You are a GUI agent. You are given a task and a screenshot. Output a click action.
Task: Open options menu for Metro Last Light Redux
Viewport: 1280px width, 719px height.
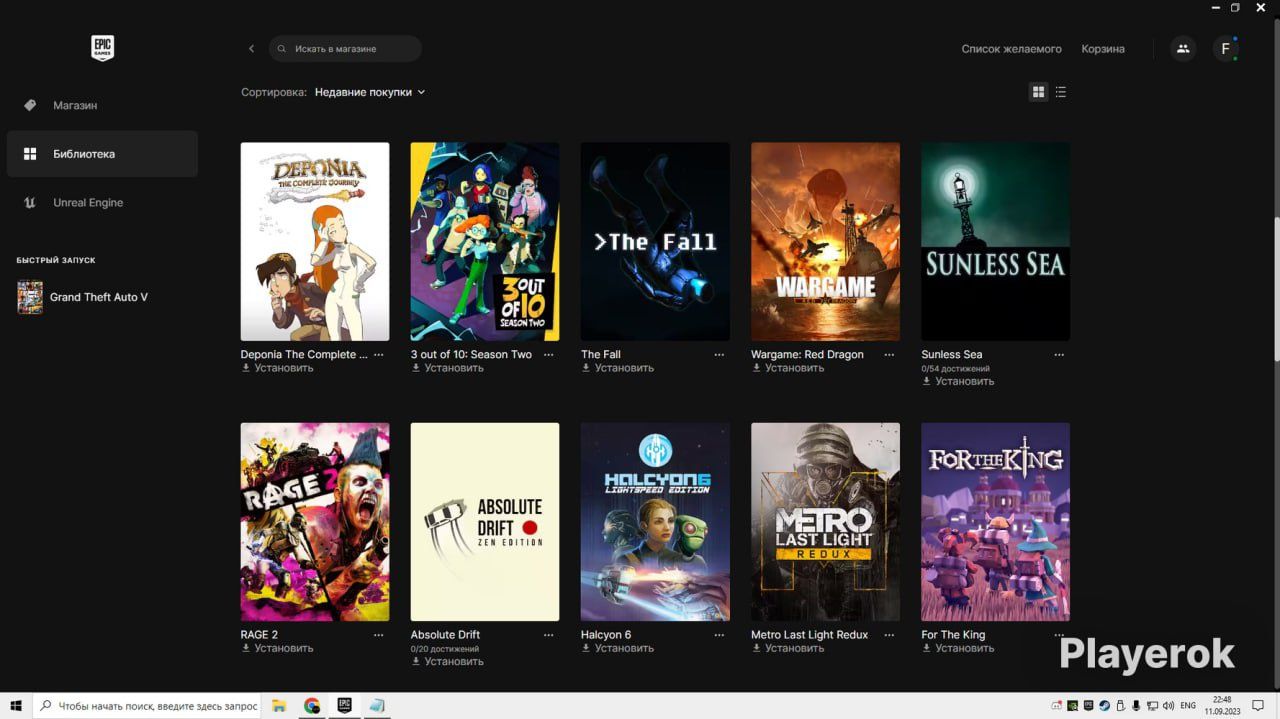pos(889,635)
